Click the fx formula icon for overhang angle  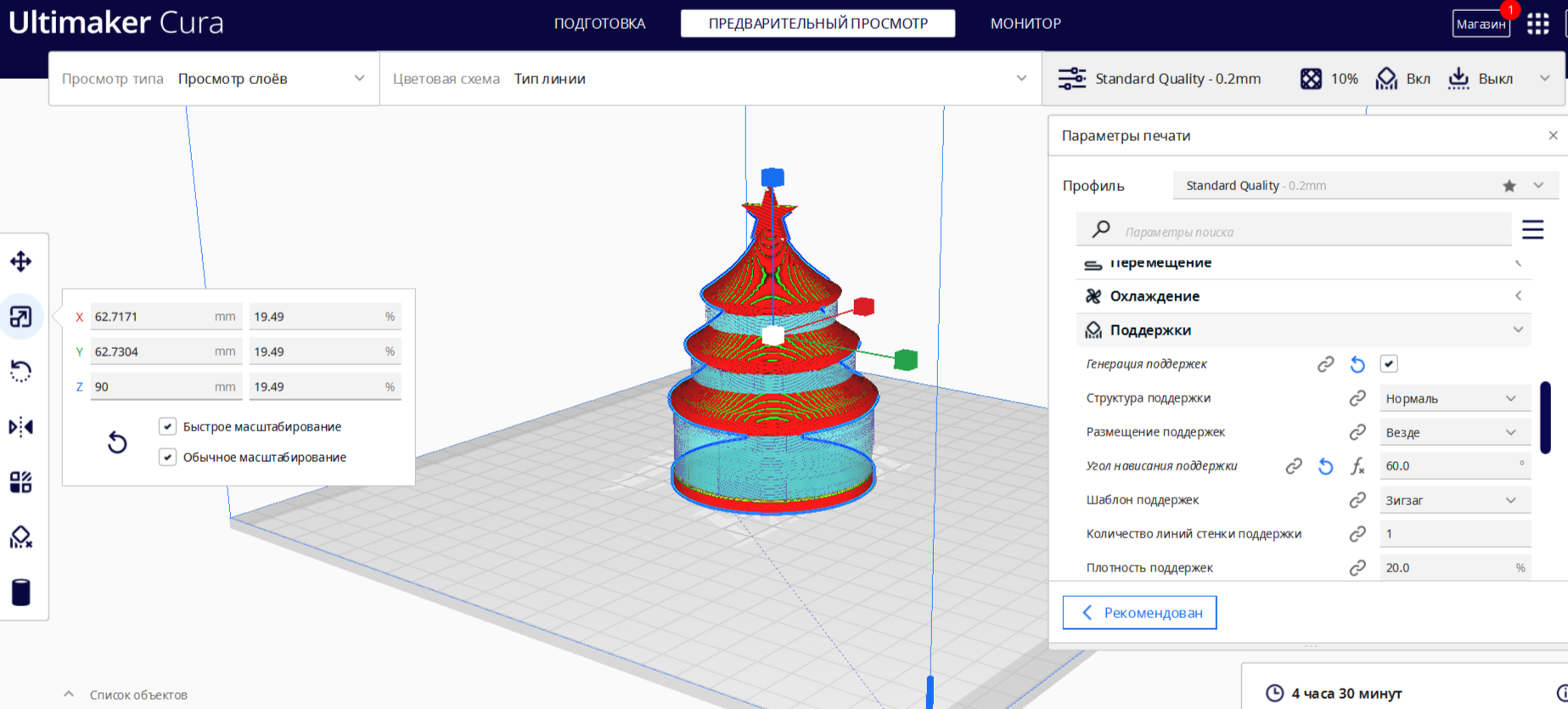(1357, 466)
